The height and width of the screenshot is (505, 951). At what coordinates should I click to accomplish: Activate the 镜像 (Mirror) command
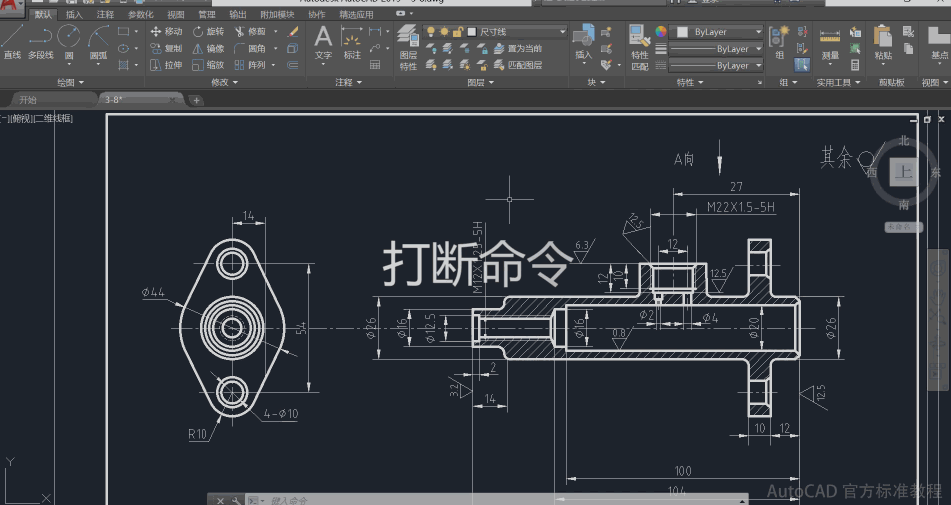pos(208,48)
